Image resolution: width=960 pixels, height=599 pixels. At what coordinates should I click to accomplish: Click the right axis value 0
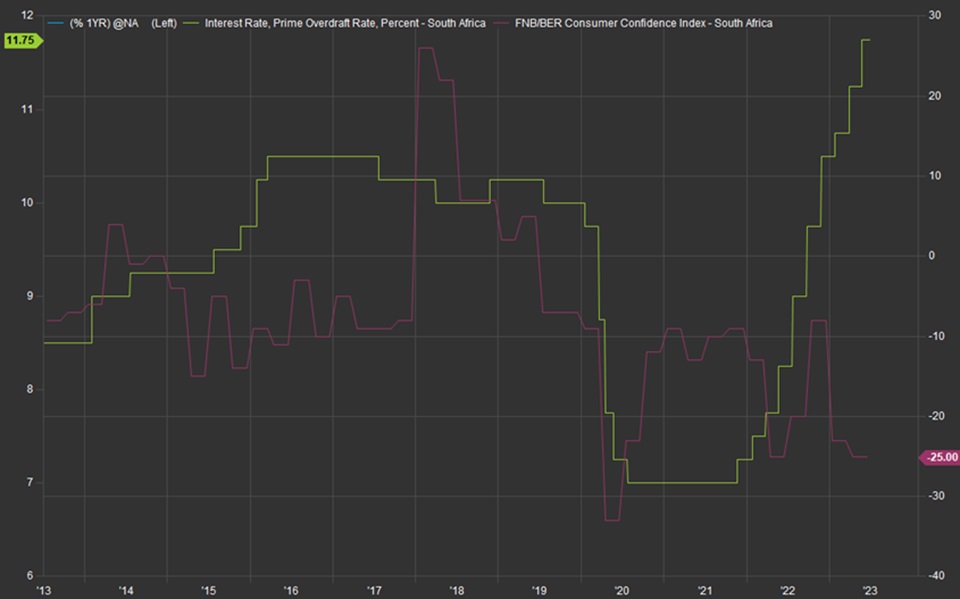pyautogui.click(x=931, y=256)
